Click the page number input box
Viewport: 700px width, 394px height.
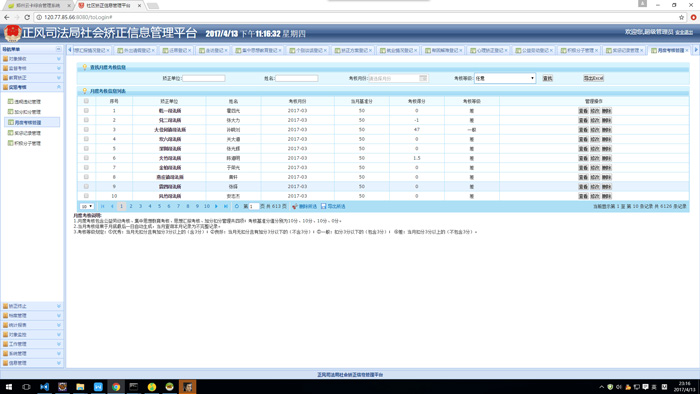coord(254,206)
